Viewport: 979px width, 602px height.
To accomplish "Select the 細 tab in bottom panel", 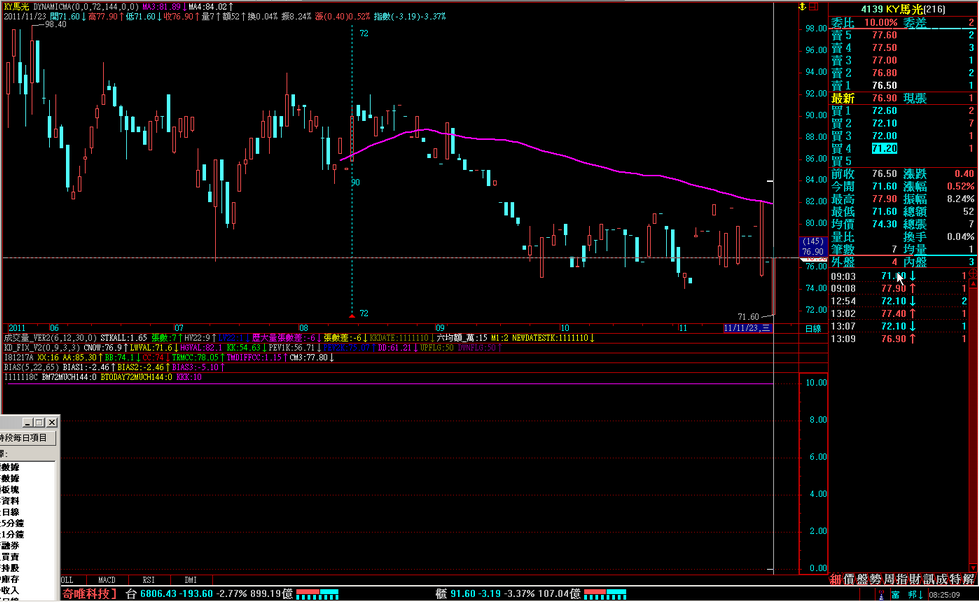I will coord(836,579).
